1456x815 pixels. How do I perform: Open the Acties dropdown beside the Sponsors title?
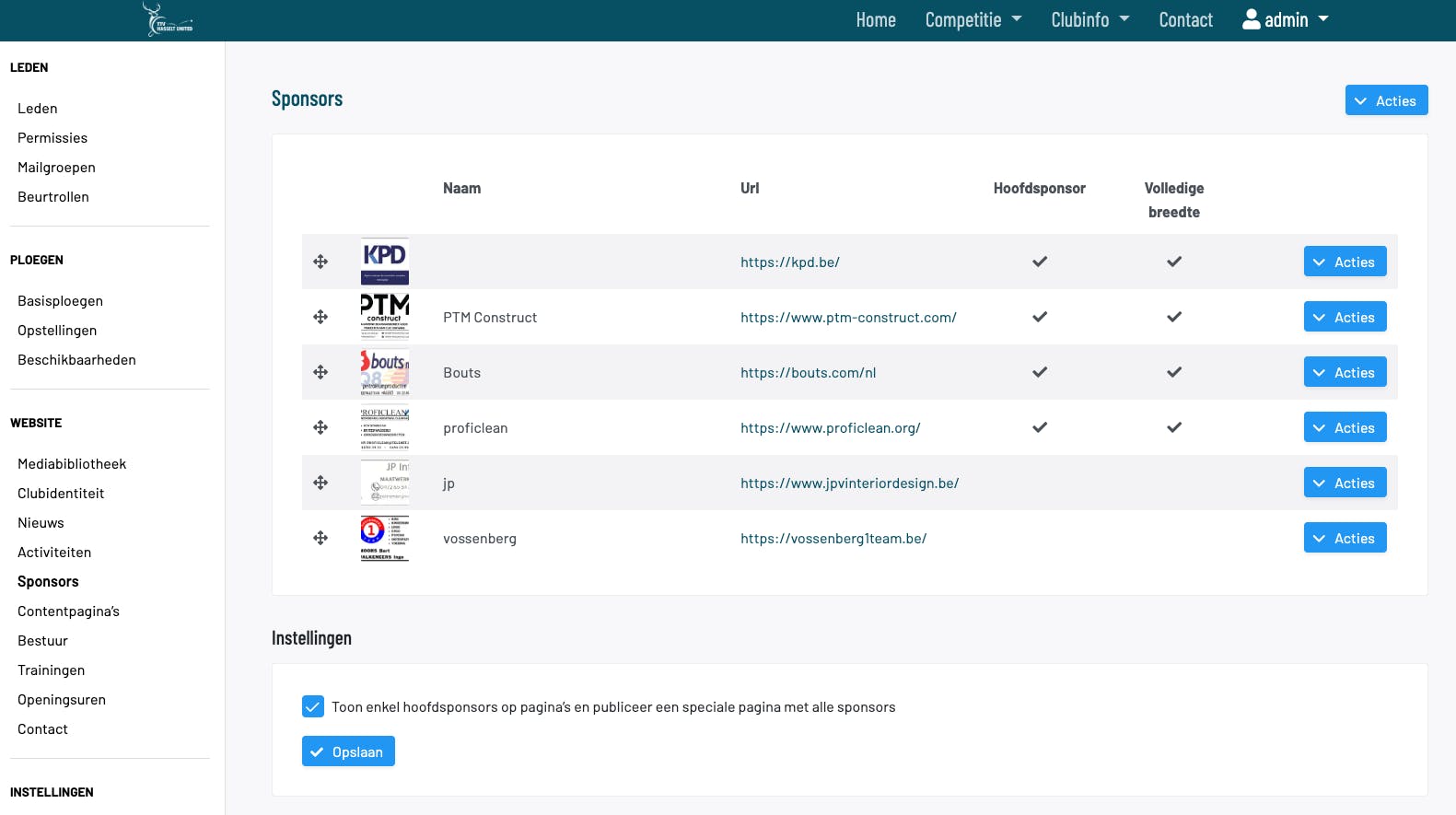(x=1386, y=100)
